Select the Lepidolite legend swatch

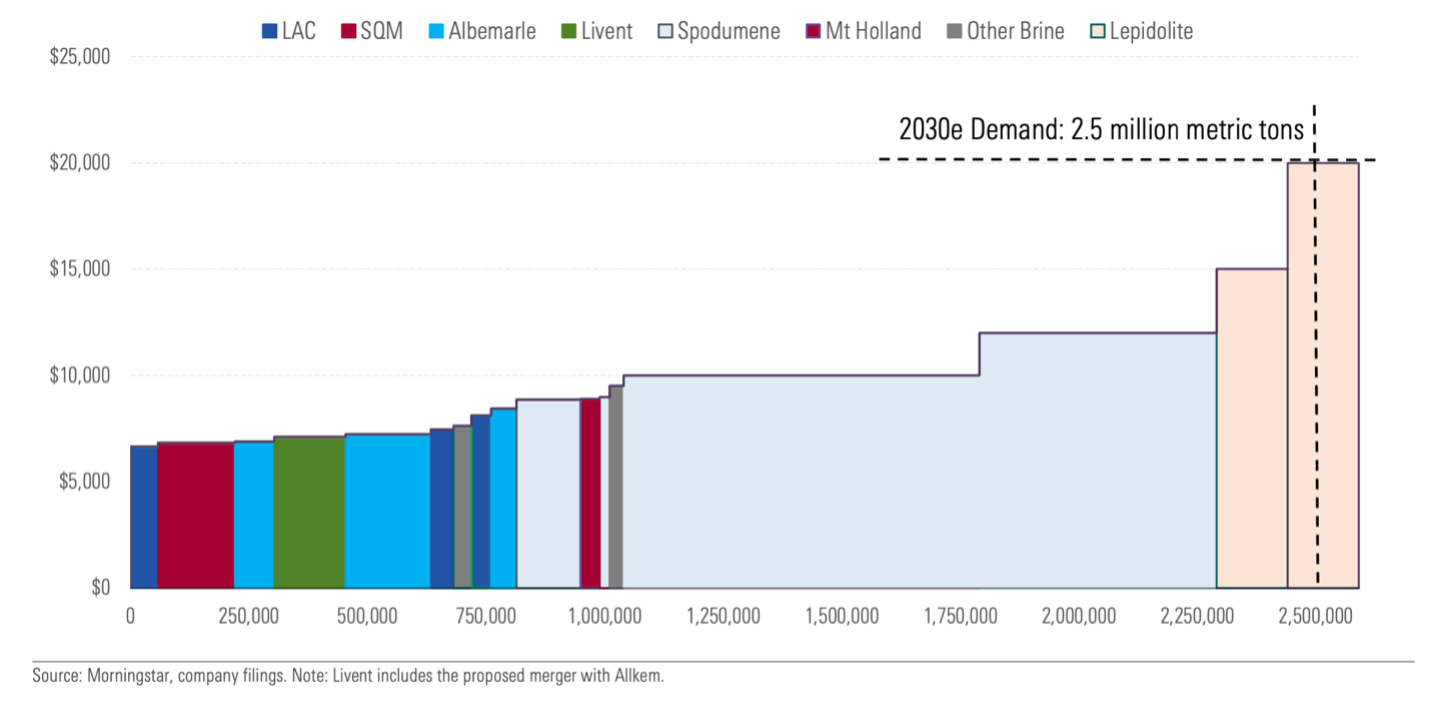[1098, 32]
